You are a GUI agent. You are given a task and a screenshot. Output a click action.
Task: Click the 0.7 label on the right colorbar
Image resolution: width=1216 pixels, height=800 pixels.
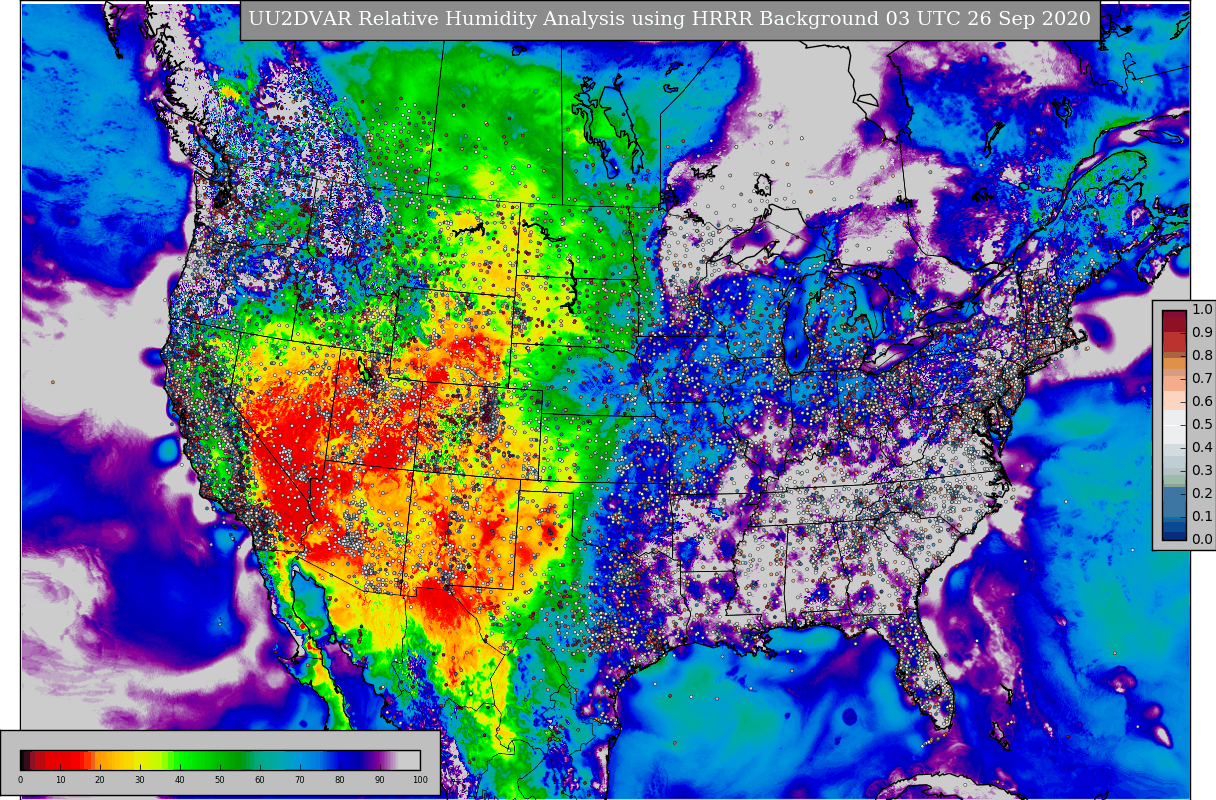[1202, 379]
